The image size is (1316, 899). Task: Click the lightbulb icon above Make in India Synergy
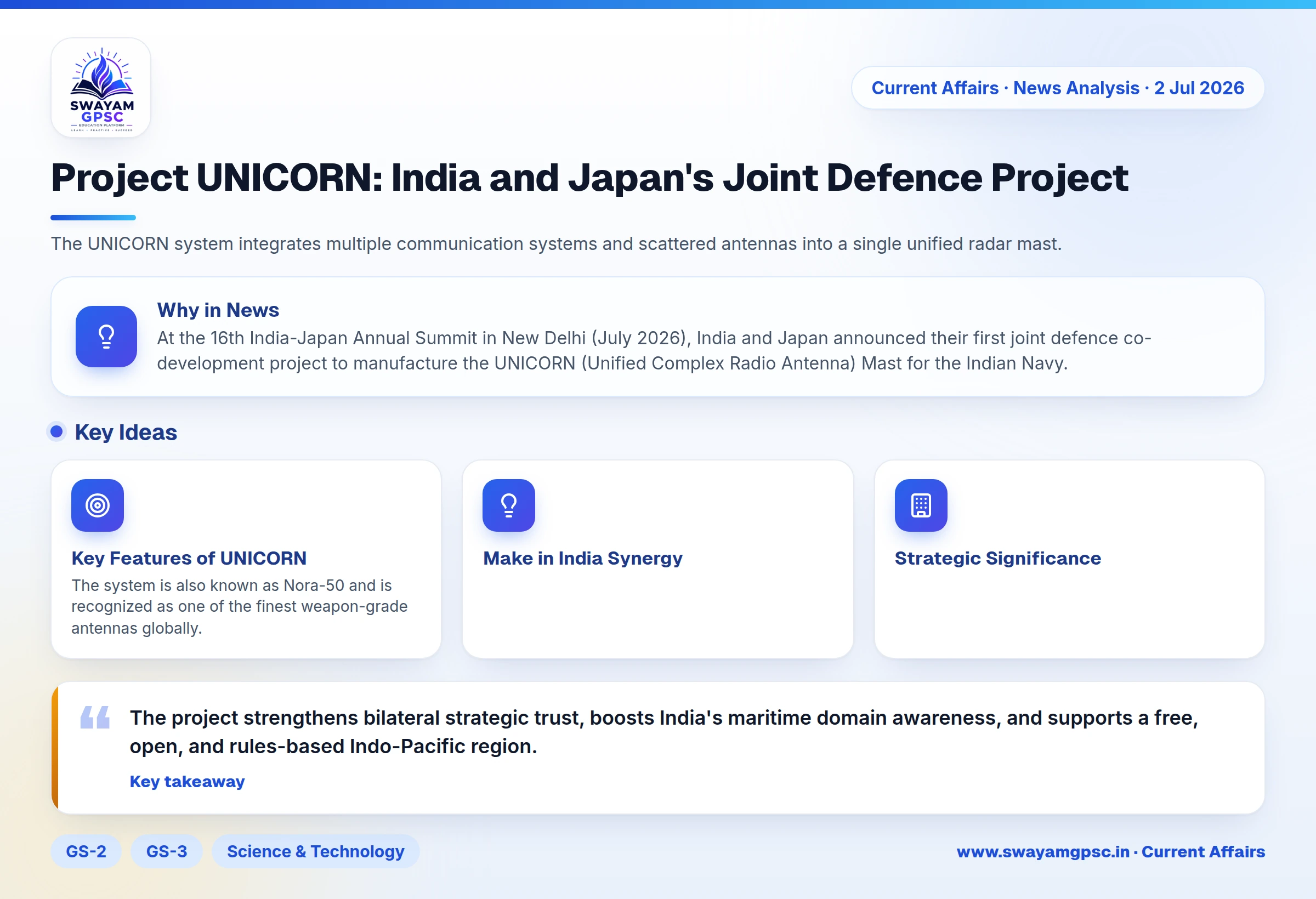(508, 505)
